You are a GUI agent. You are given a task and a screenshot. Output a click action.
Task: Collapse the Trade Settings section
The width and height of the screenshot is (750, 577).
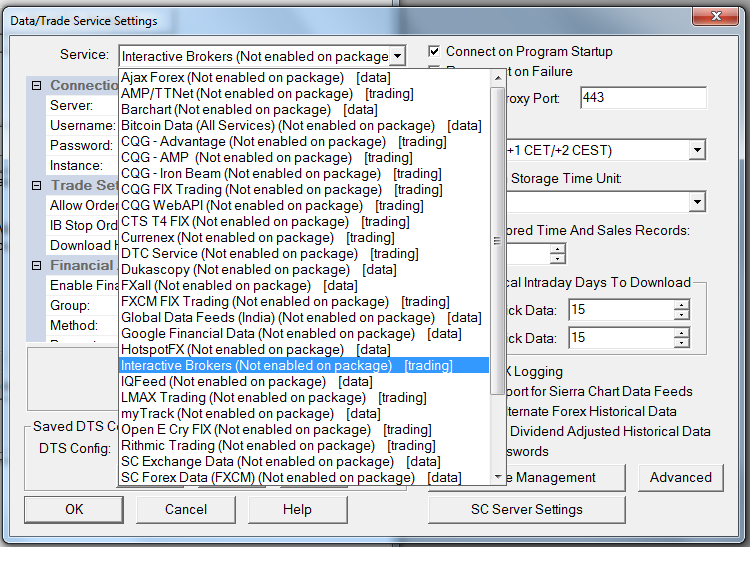click(36, 186)
